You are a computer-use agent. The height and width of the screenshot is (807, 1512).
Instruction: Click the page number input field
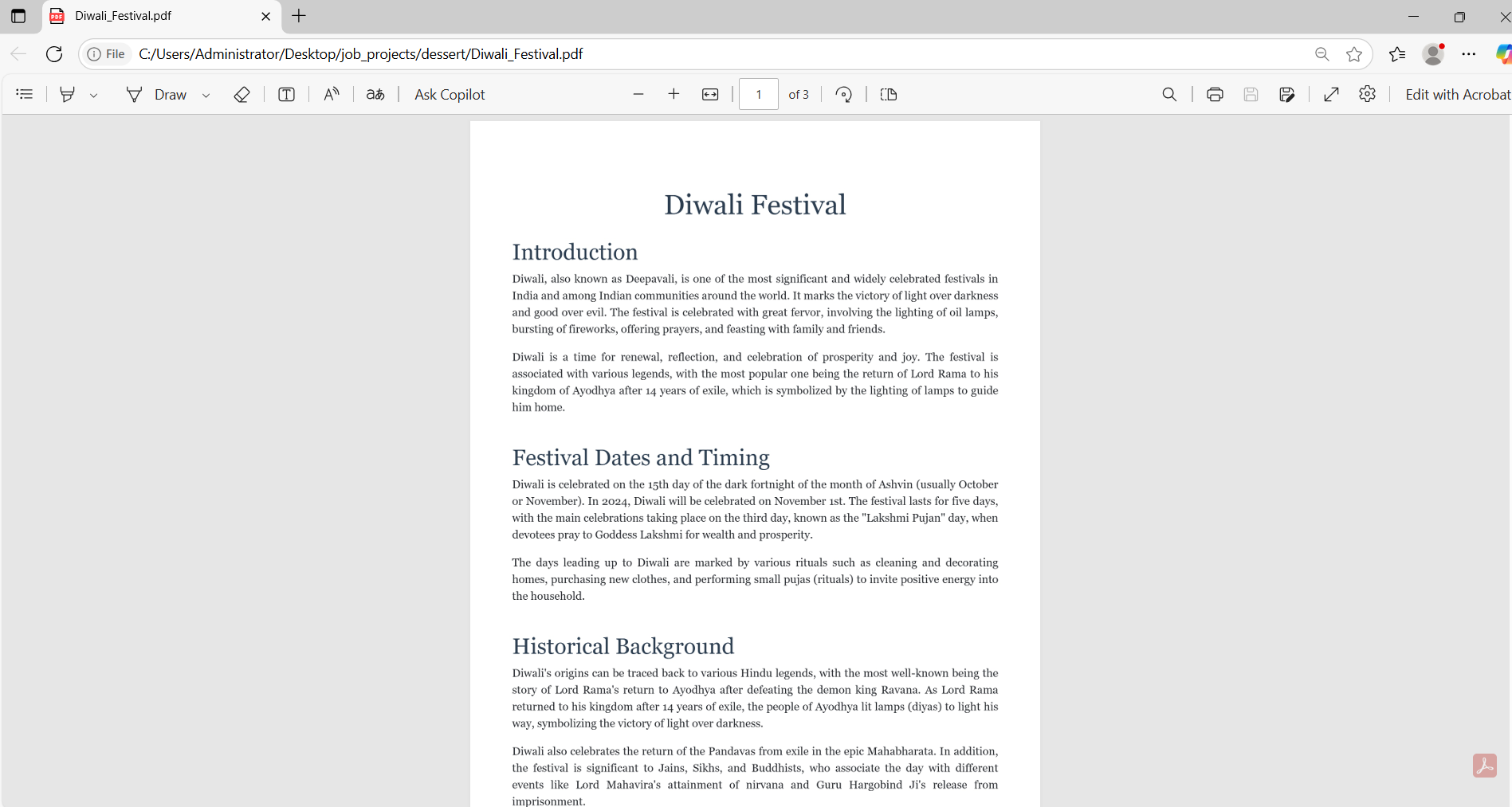[x=759, y=94]
